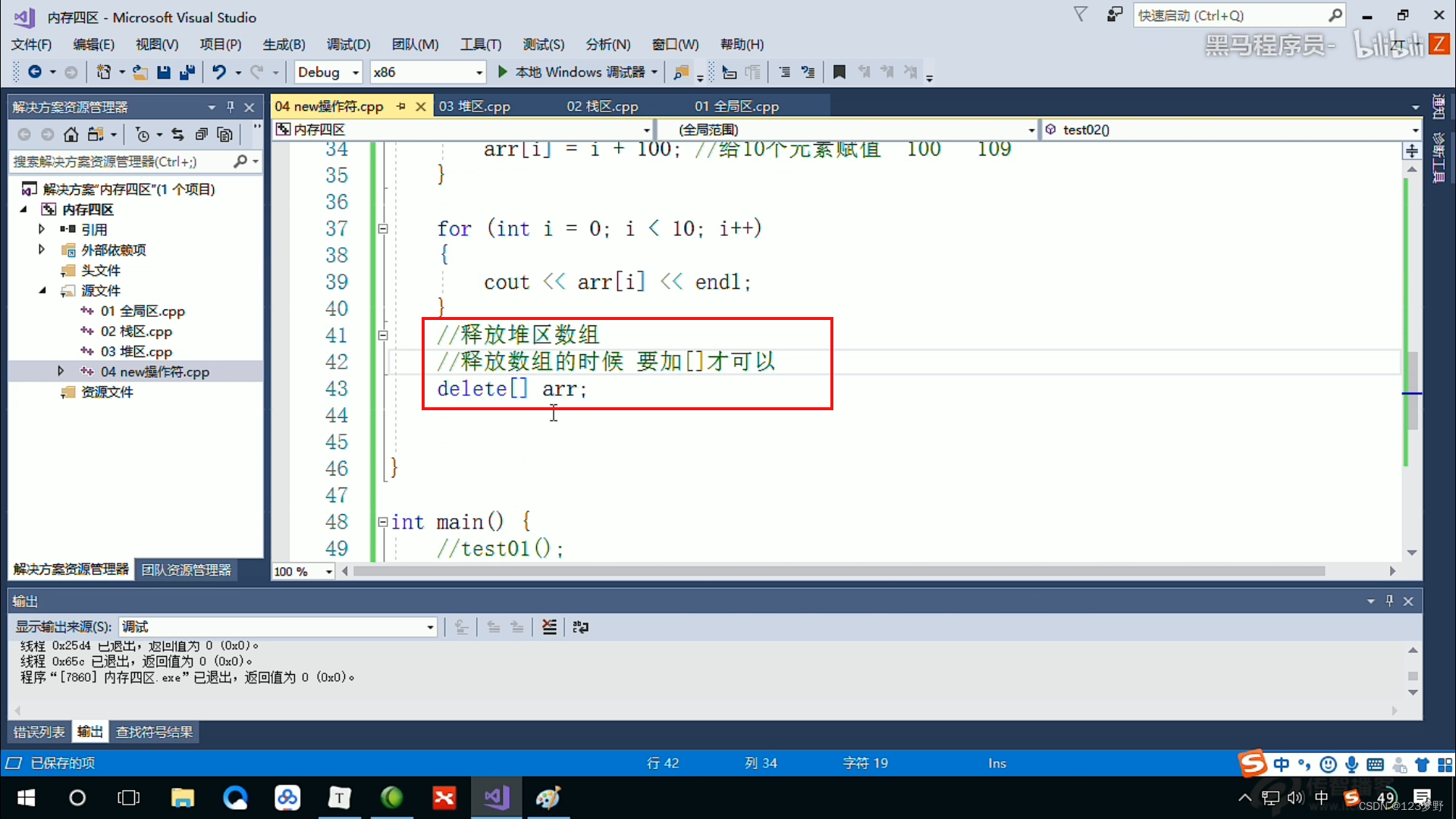Screen dimensions: 1456x819
Task: Toggle pin on 04 new操作符.cpp tab
Action: [x=401, y=106]
